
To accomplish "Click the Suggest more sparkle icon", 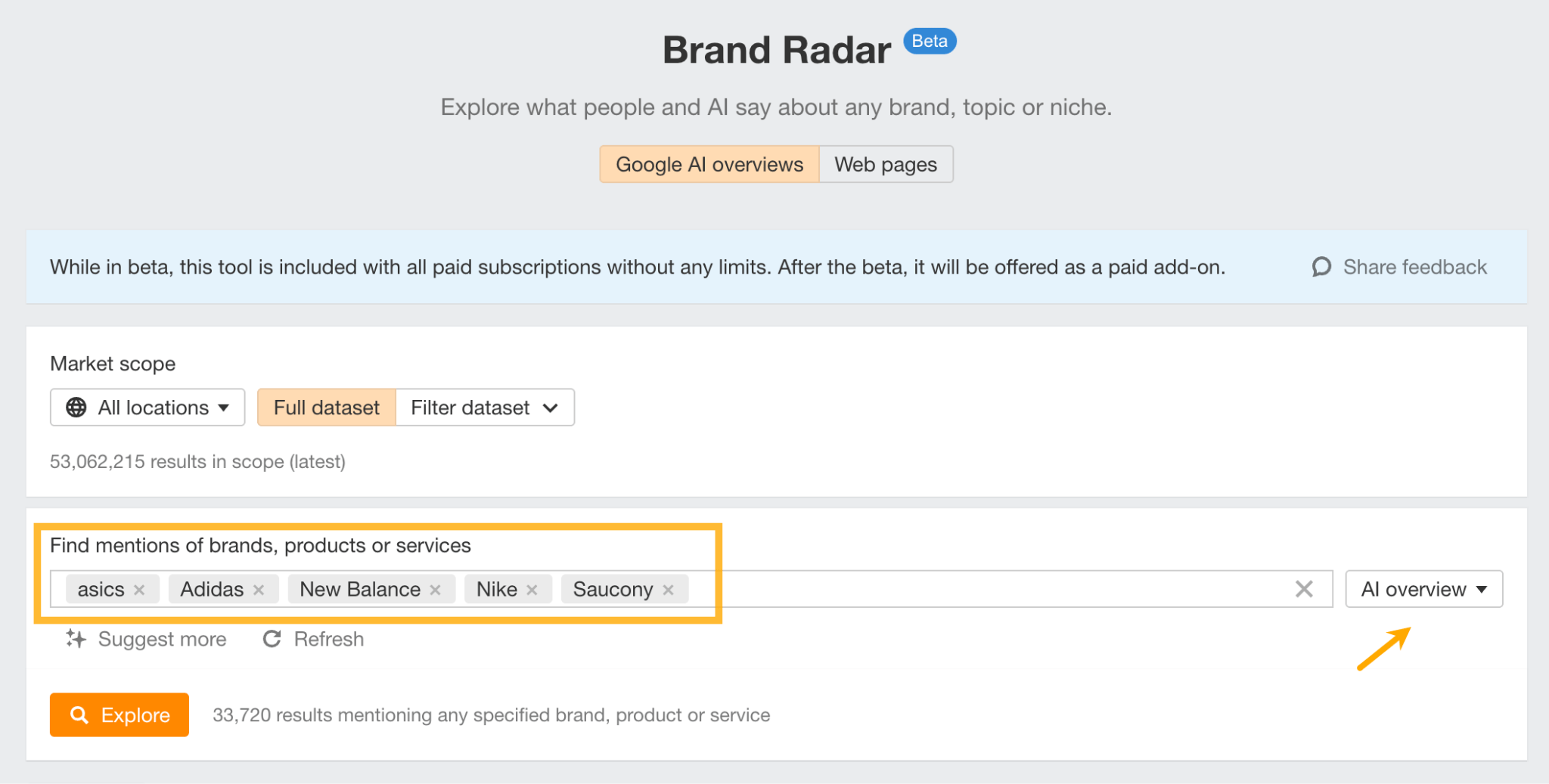I will (76, 639).
